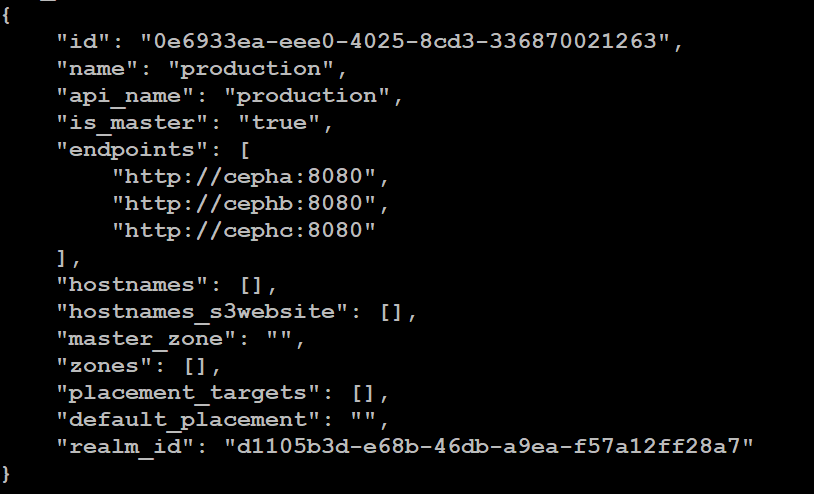
Task: Click the http://cephb:8080 endpoint
Action: [x=244, y=204]
